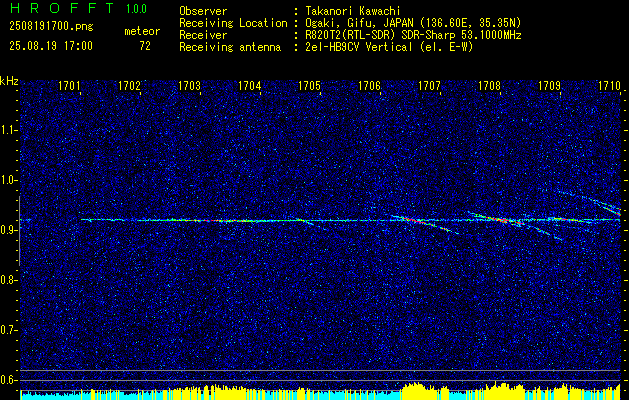This screenshot has height=400, width=629.
Task: Click the 2el-HB9CV Vertical antenna text
Action: point(390,47)
